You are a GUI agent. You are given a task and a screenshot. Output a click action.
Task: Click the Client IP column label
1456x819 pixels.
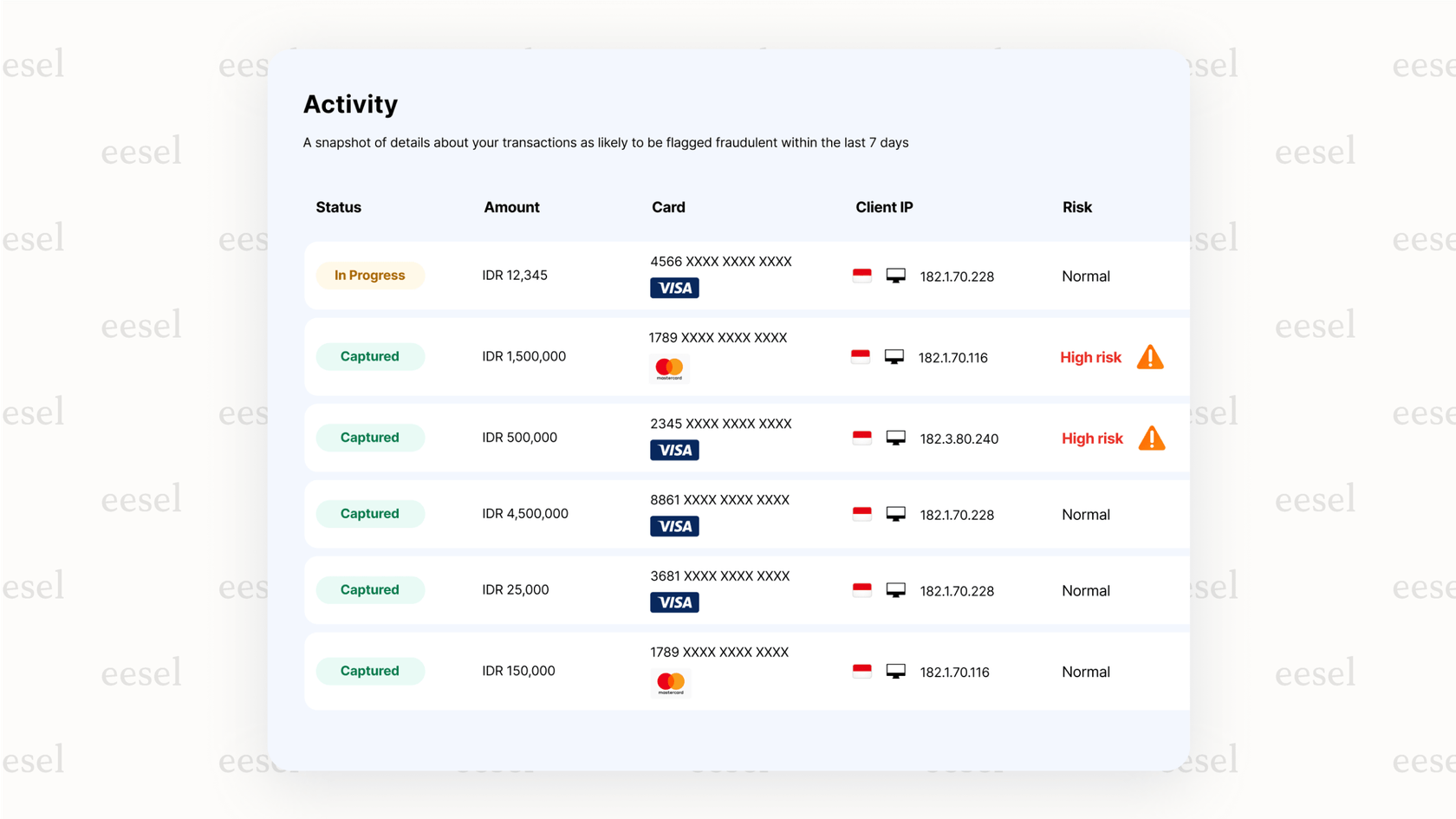click(x=884, y=207)
